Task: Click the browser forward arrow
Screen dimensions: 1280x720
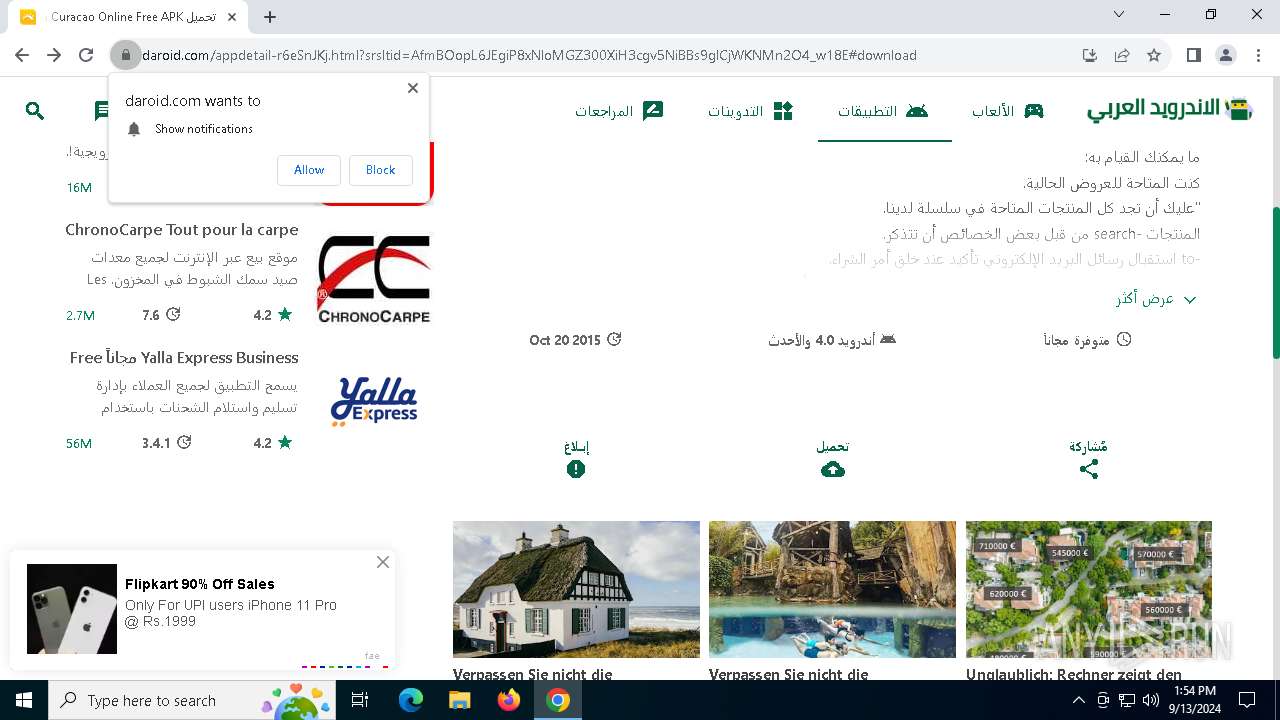Action: (x=54, y=55)
